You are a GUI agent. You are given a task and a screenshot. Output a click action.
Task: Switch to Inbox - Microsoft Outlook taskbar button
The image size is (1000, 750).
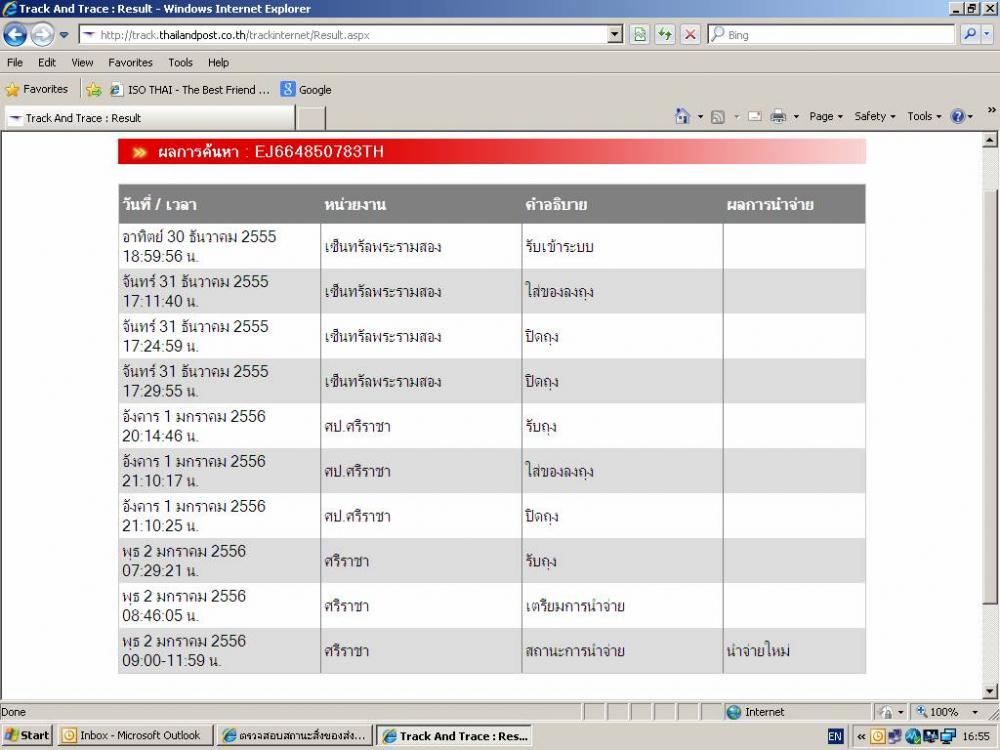pyautogui.click(x=133, y=735)
